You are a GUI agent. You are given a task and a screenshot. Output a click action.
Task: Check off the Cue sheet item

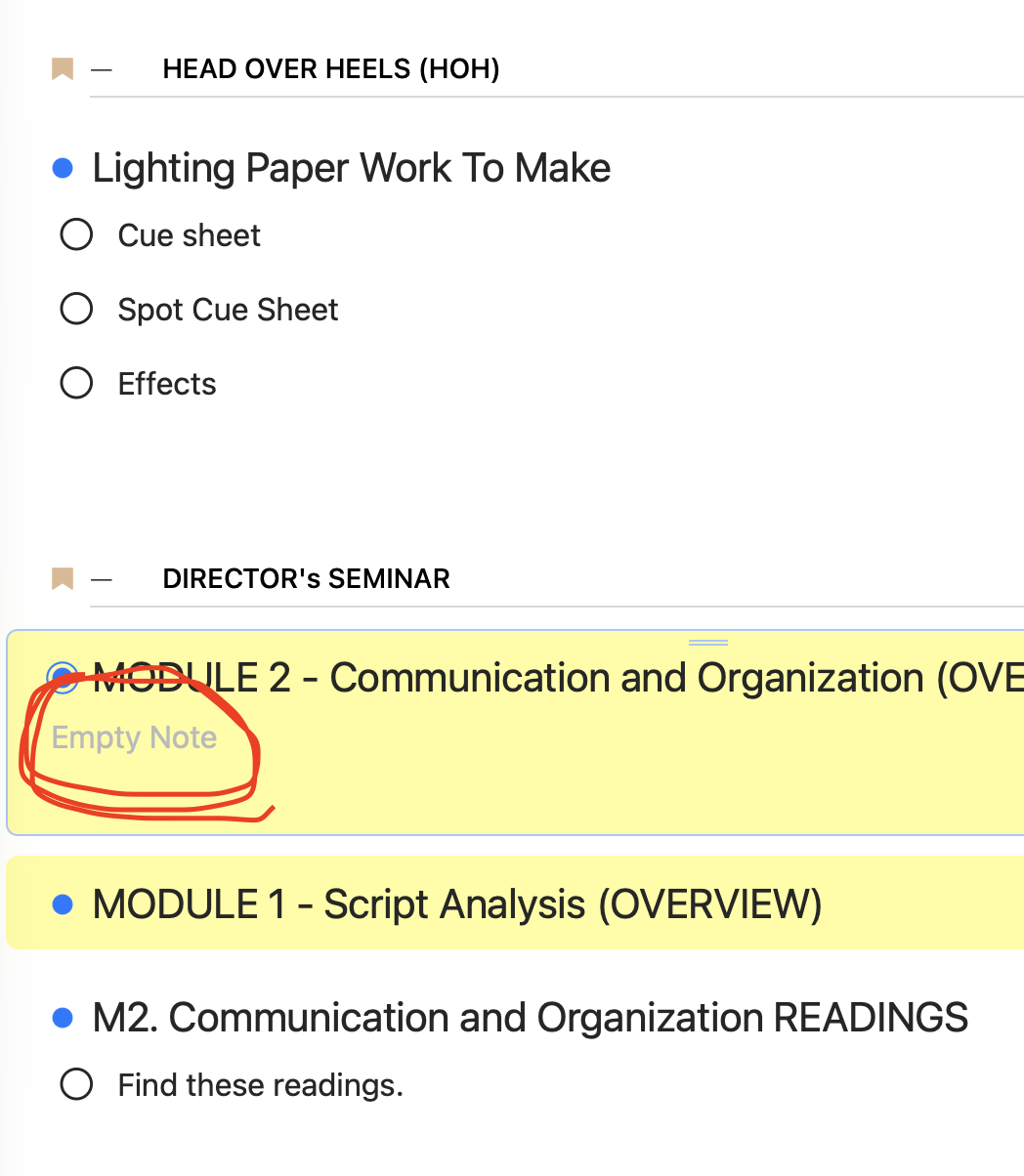click(76, 235)
